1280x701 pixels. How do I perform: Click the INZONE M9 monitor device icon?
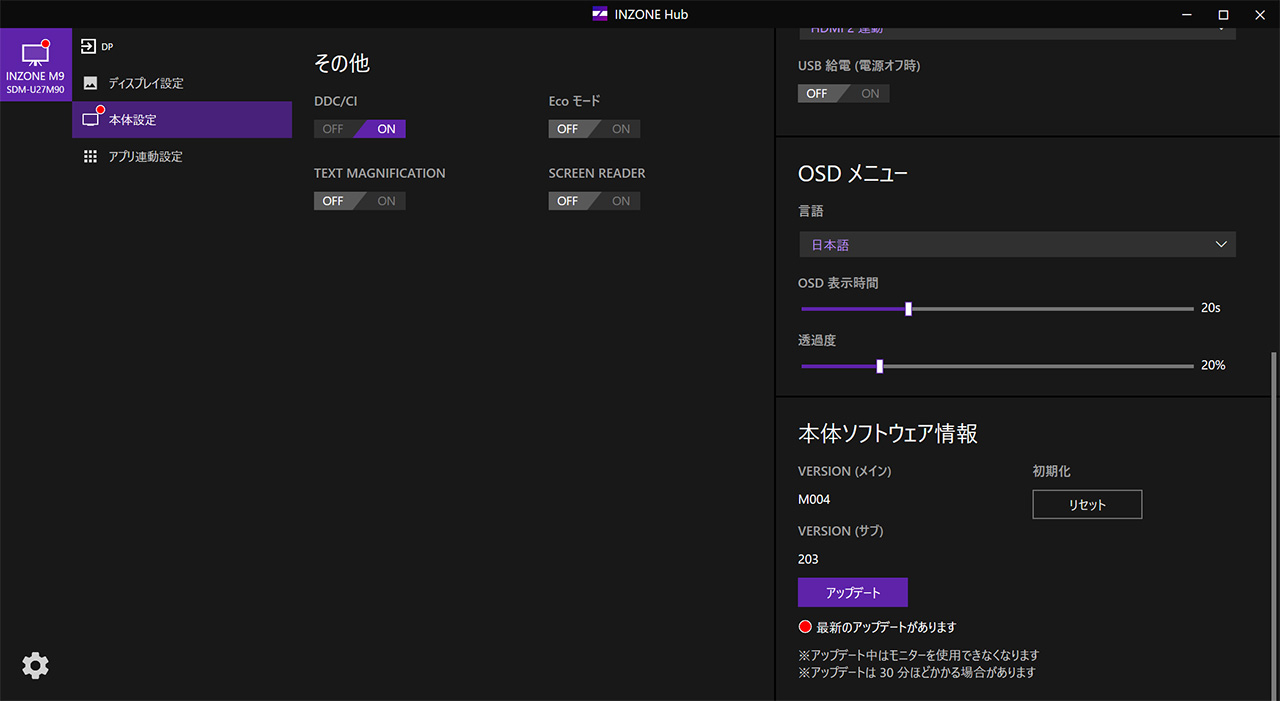[x=35, y=54]
